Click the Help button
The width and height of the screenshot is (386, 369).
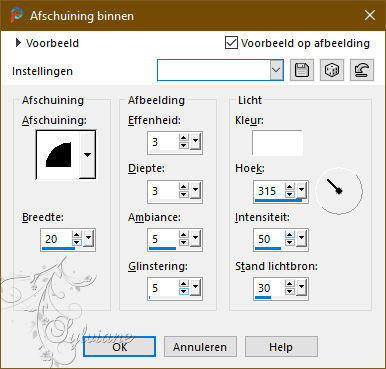[x=281, y=347]
